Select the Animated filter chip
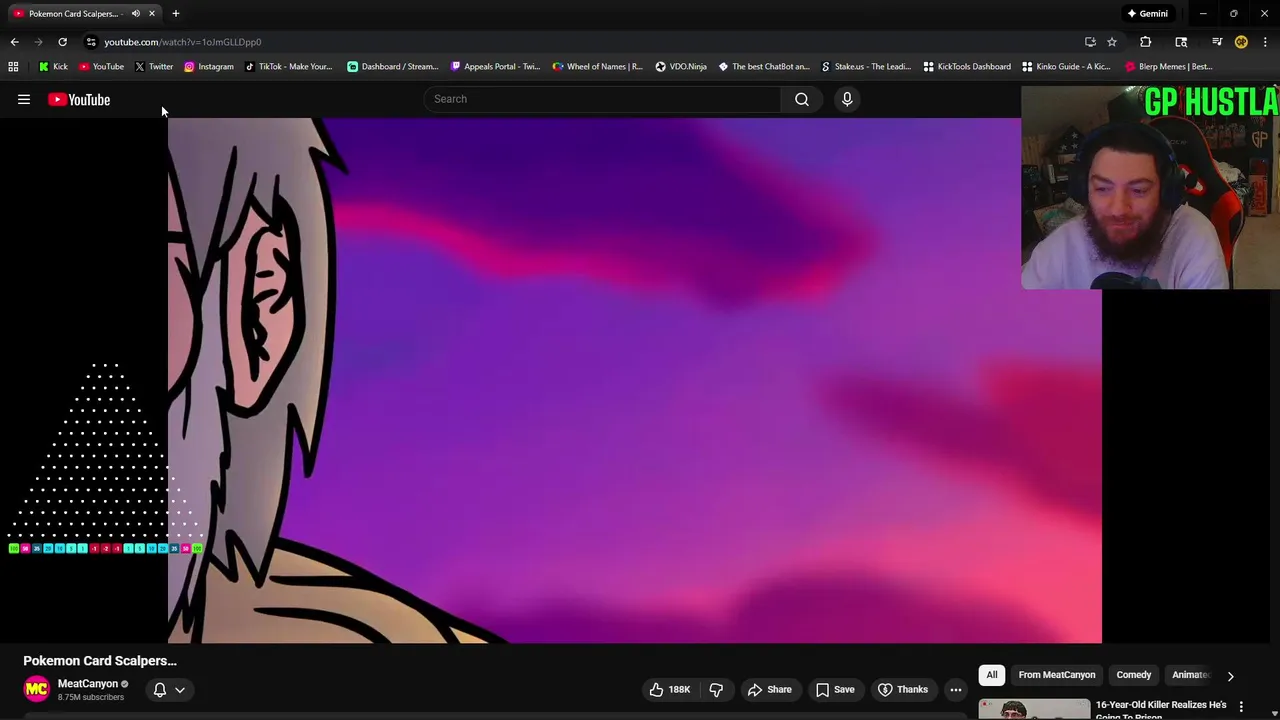The height and width of the screenshot is (720, 1280). pos(1190,675)
